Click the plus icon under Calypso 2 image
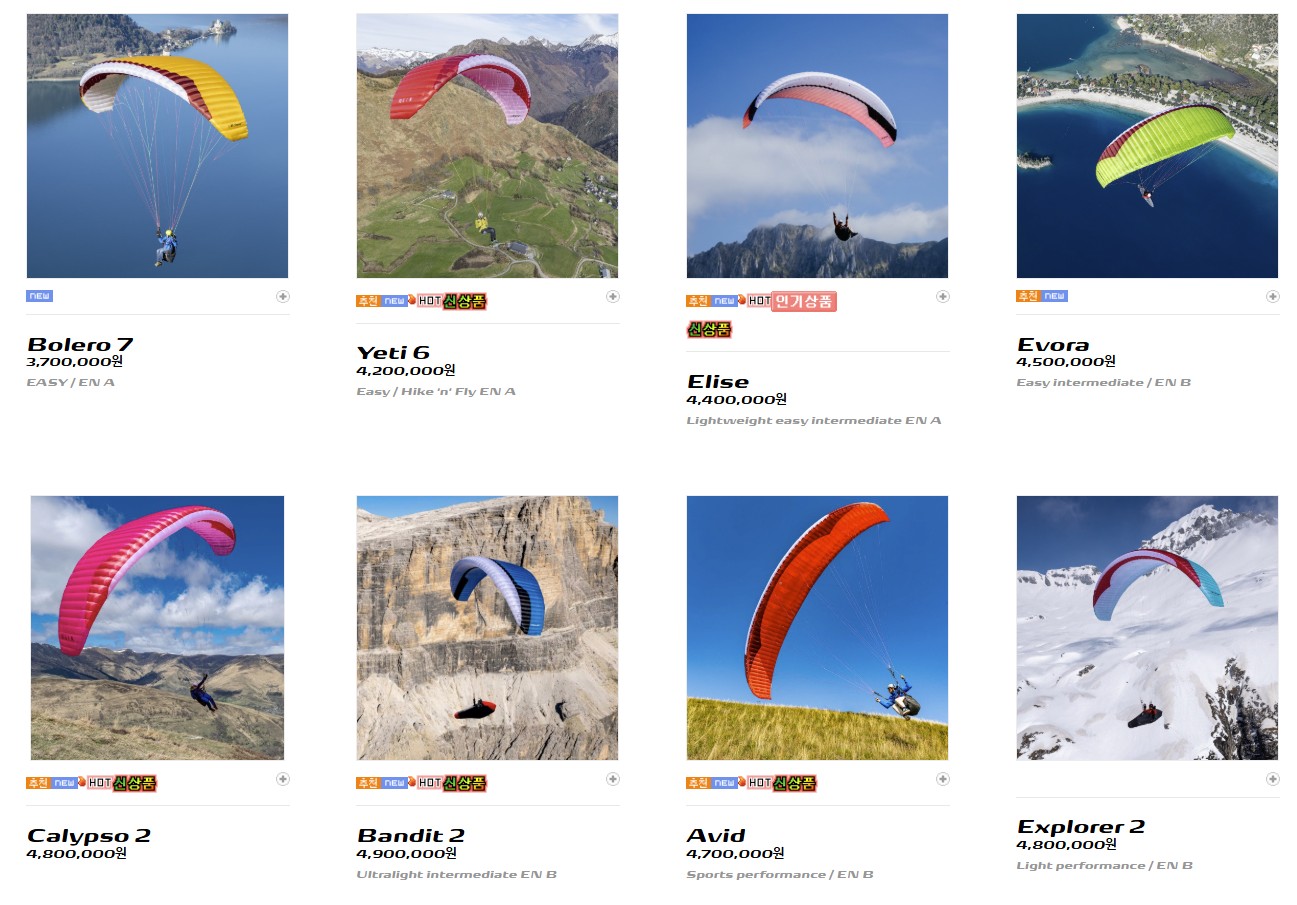Viewport: 1297px width, 905px height. pos(283,779)
